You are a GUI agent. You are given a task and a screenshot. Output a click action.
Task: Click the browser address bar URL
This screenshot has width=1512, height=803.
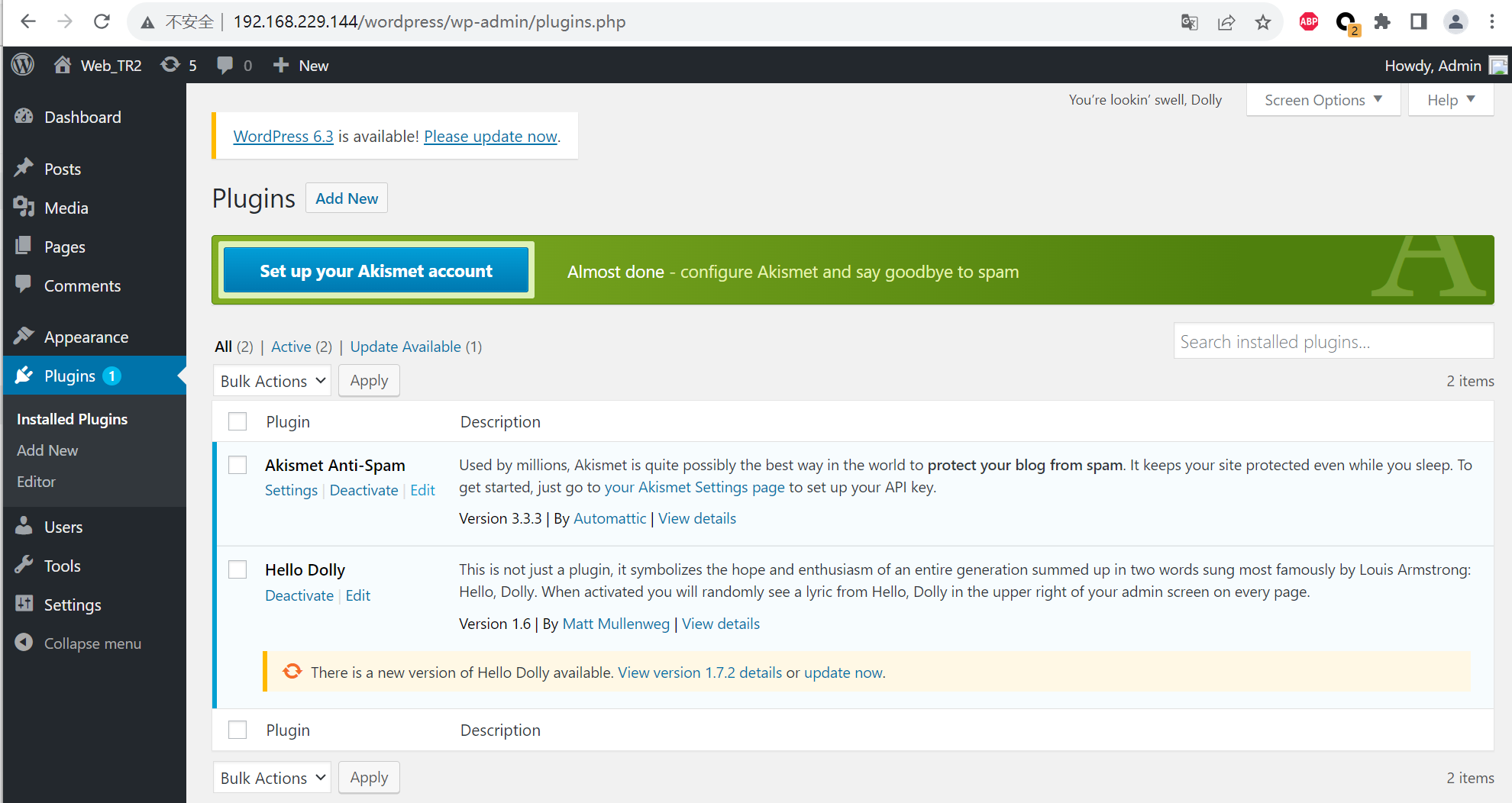coord(429,21)
